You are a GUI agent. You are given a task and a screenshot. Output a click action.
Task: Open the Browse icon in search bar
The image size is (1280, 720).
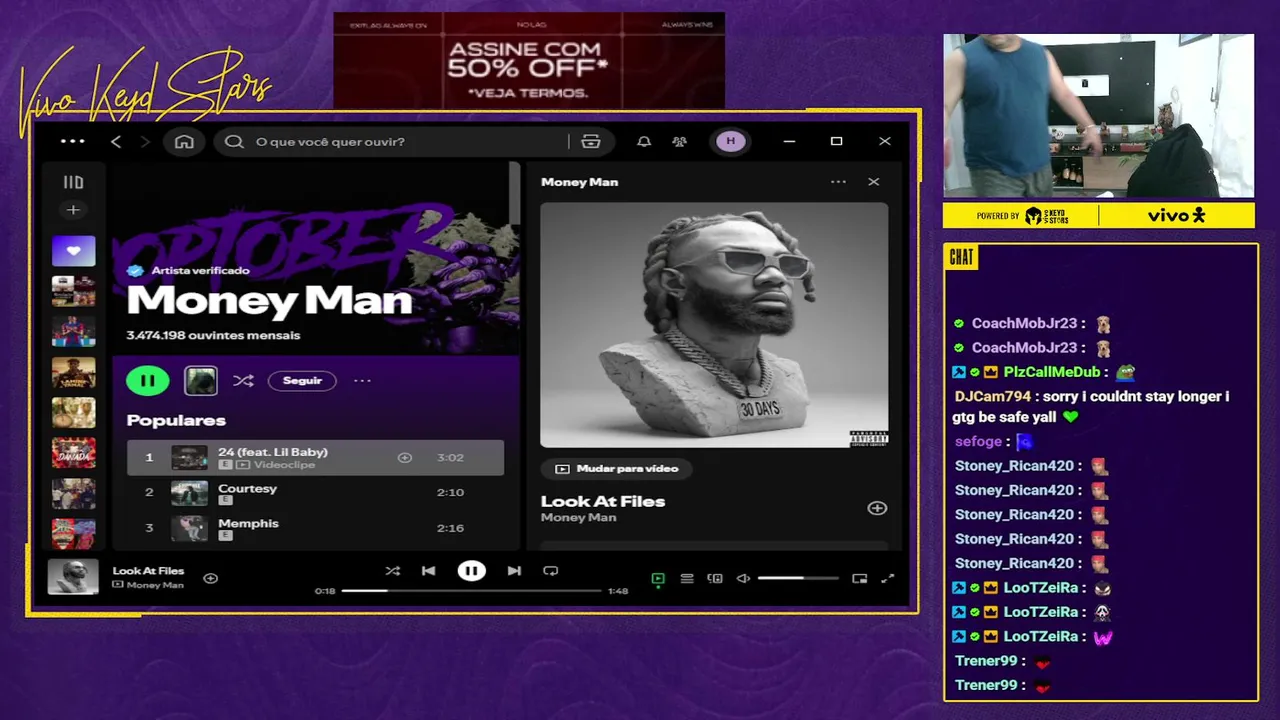pos(591,142)
